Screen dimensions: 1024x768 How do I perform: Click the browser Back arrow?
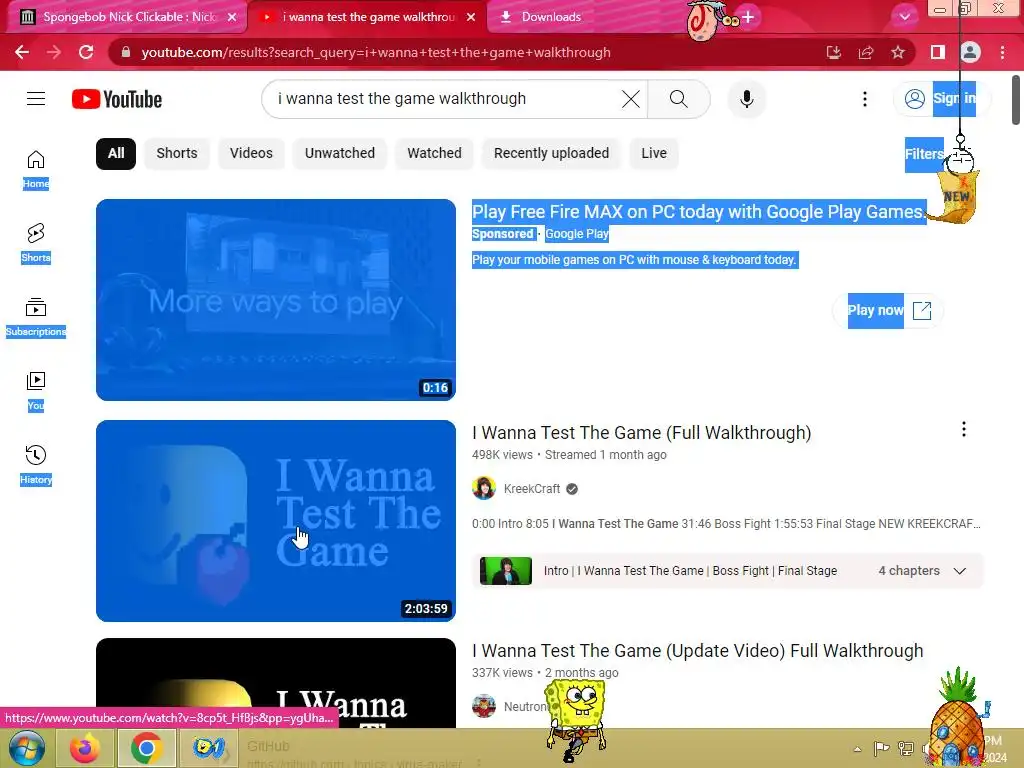pos(22,52)
